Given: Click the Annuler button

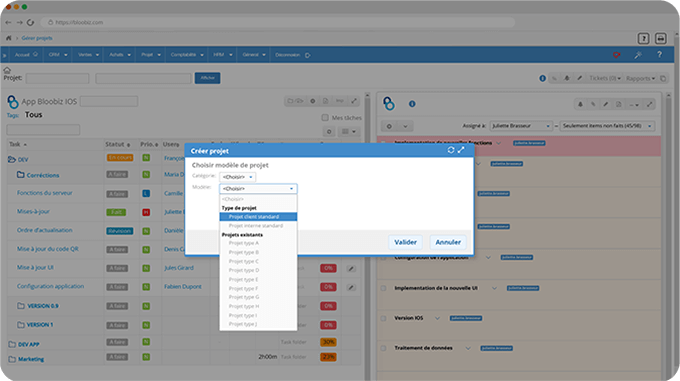Looking at the screenshot, I should point(448,242).
